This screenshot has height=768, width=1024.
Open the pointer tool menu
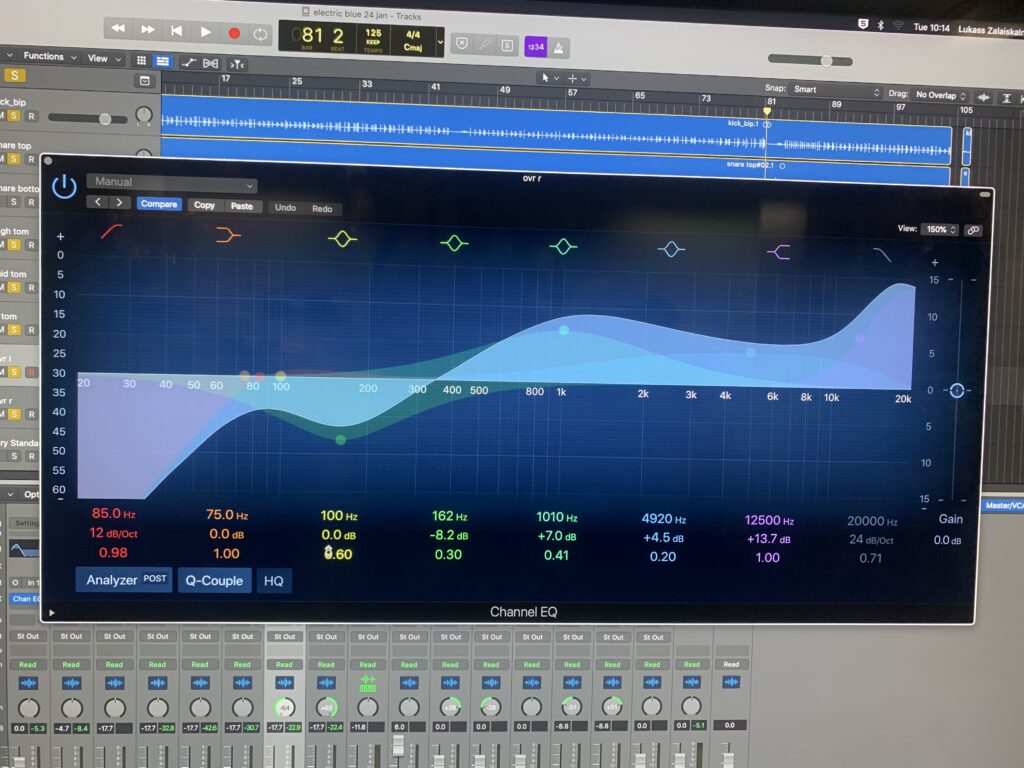click(x=549, y=78)
